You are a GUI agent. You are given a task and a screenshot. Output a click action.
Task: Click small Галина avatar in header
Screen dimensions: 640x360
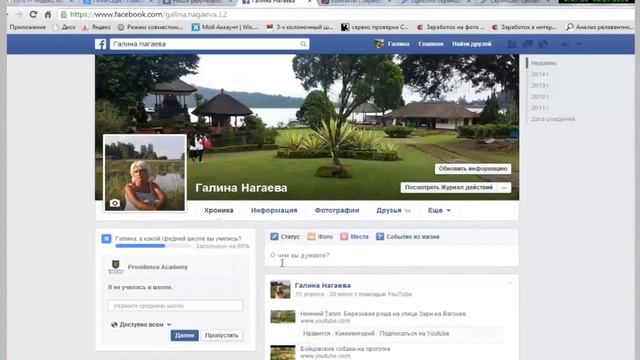pyautogui.click(x=379, y=44)
